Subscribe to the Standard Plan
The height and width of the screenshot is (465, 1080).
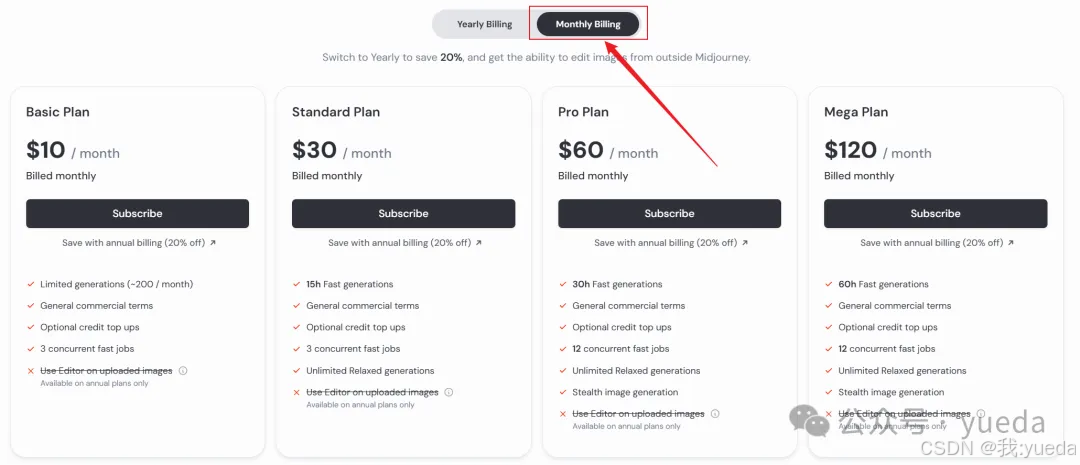tap(403, 214)
